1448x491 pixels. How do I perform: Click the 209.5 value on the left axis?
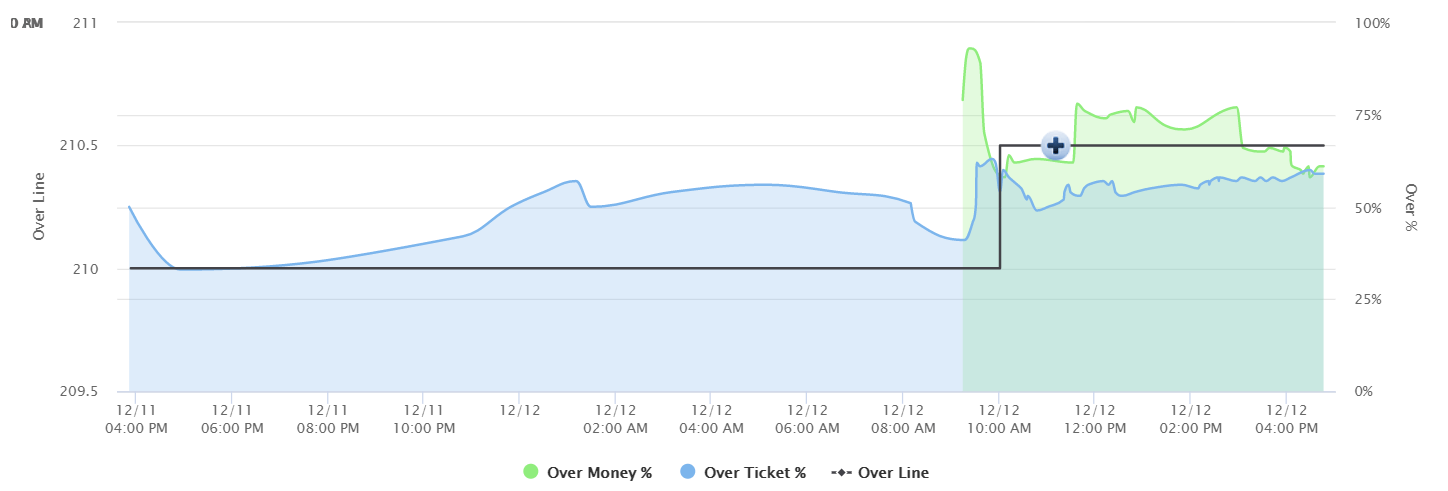(x=80, y=392)
